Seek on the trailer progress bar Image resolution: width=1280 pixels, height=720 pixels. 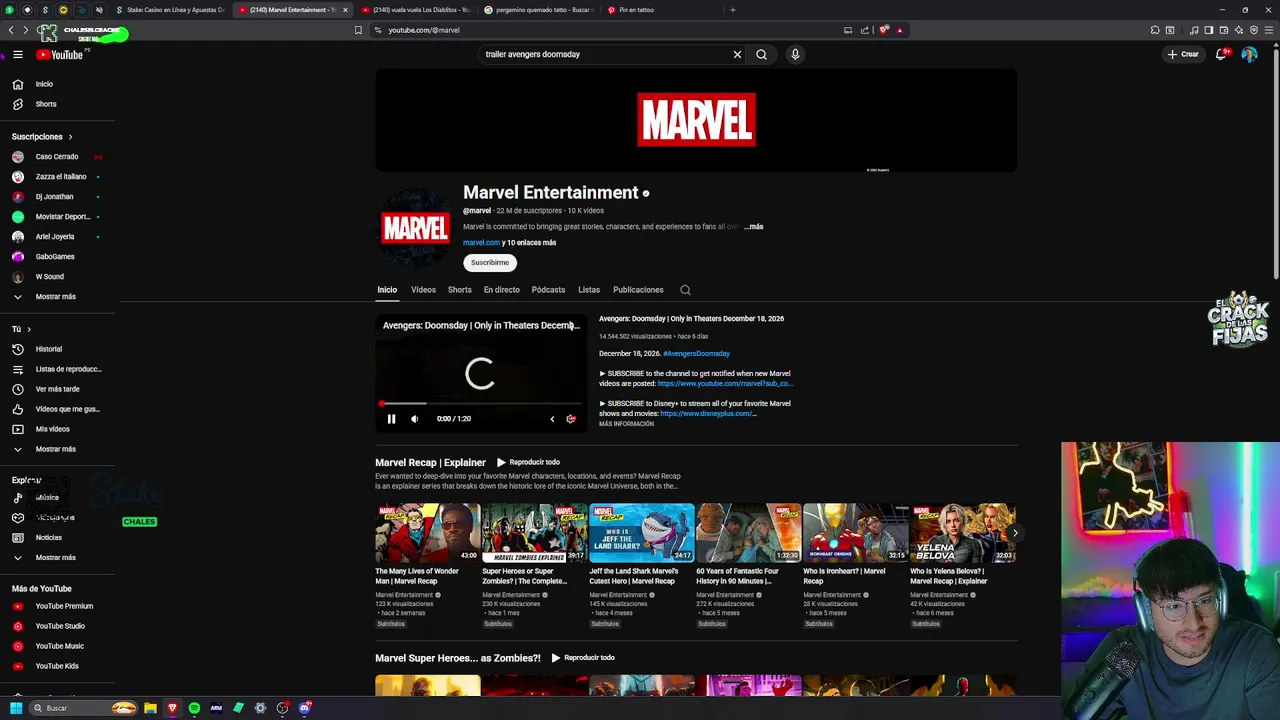480,404
